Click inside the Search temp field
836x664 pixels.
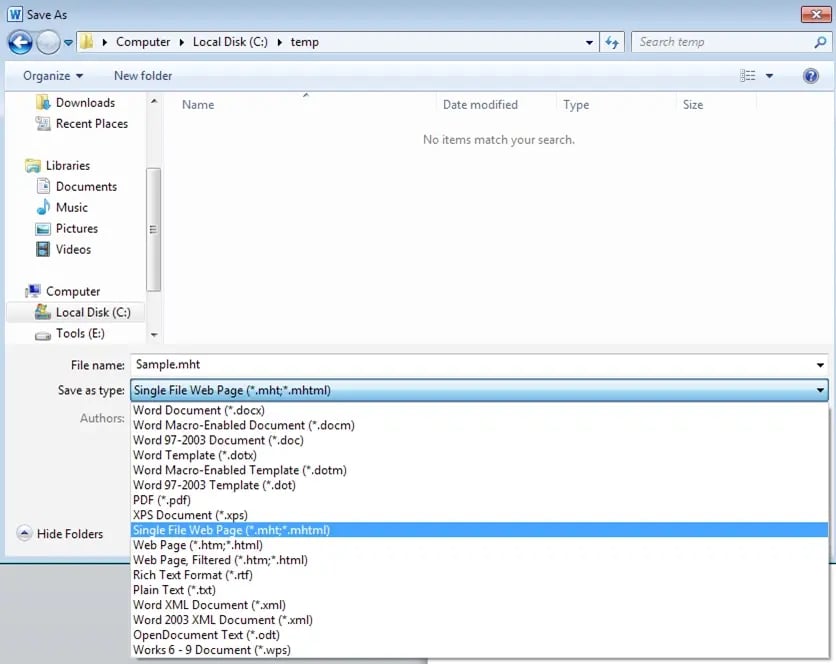coord(720,42)
